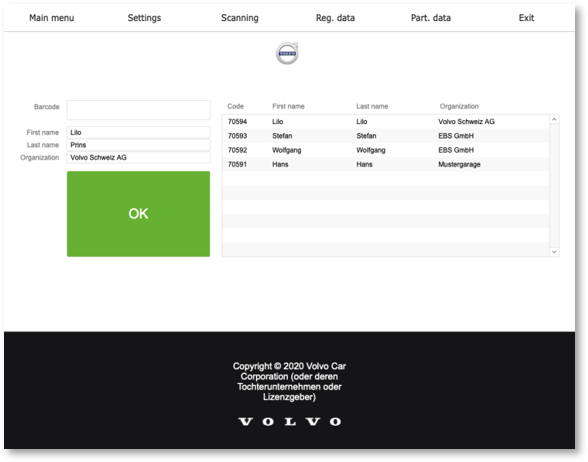588x462 pixels.
Task: Switch to the Scanning menu
Action: [x=240, y=18]
